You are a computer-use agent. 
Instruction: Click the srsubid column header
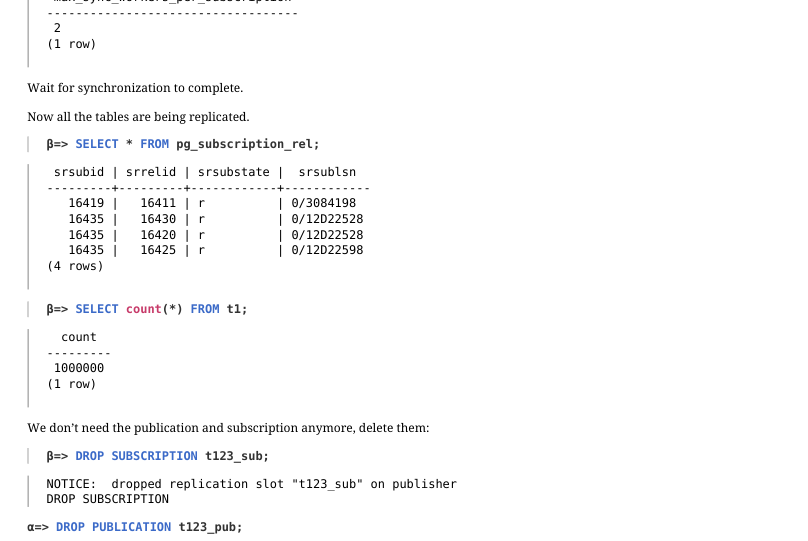(79, 172)
